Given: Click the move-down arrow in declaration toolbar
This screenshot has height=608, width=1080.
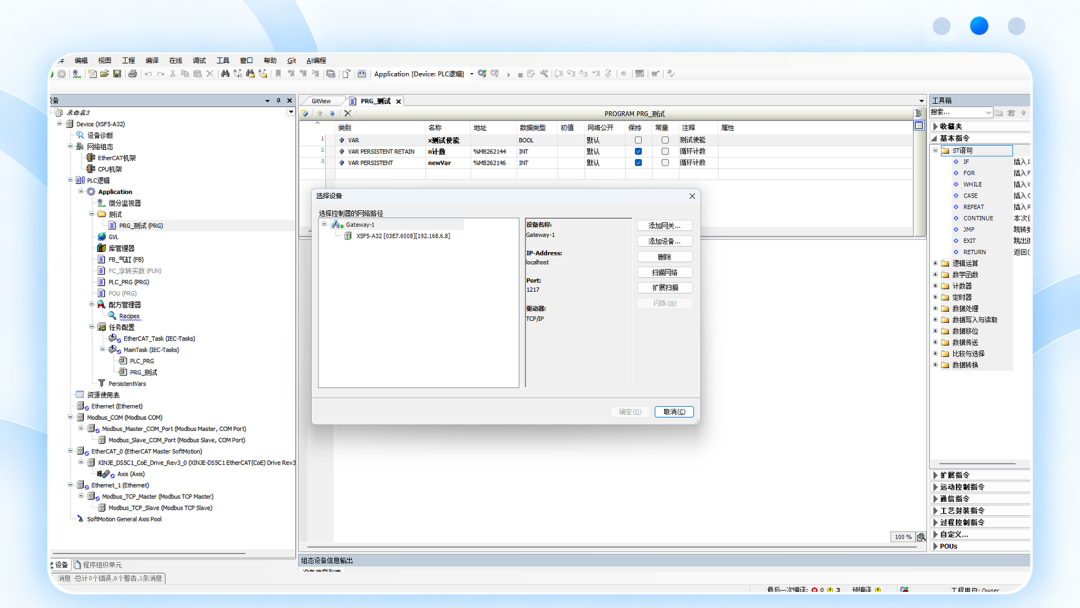Looking at the screenshot, I should click(x=332, y=113).
